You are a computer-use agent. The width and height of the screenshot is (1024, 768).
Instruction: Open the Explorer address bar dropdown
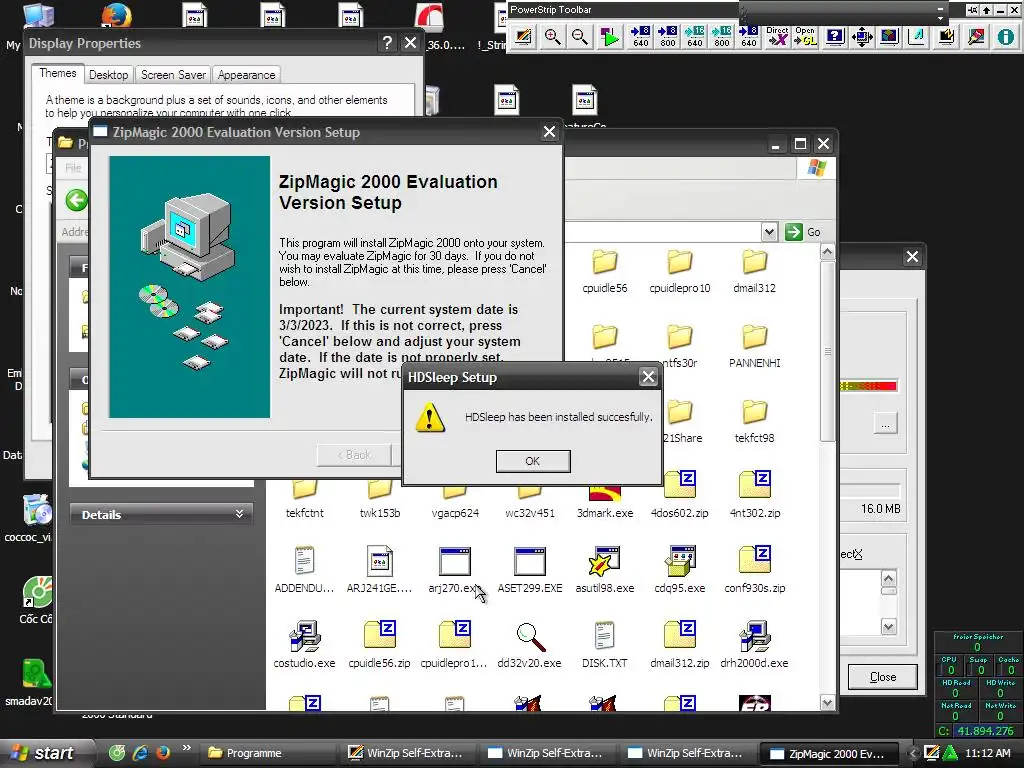(x=769, y=232)
